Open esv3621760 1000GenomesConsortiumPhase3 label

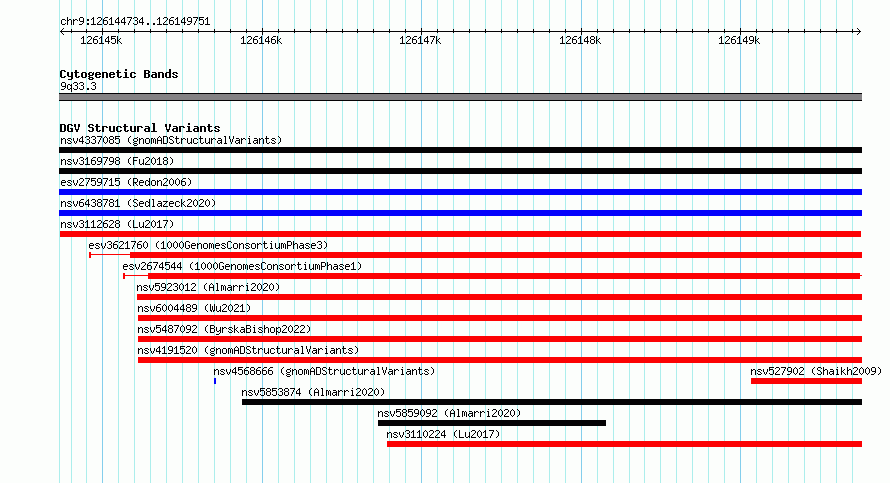208,245
